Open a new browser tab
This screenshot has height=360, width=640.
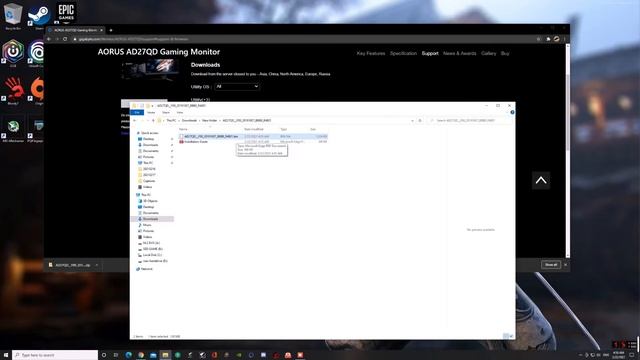click(111, 30)
